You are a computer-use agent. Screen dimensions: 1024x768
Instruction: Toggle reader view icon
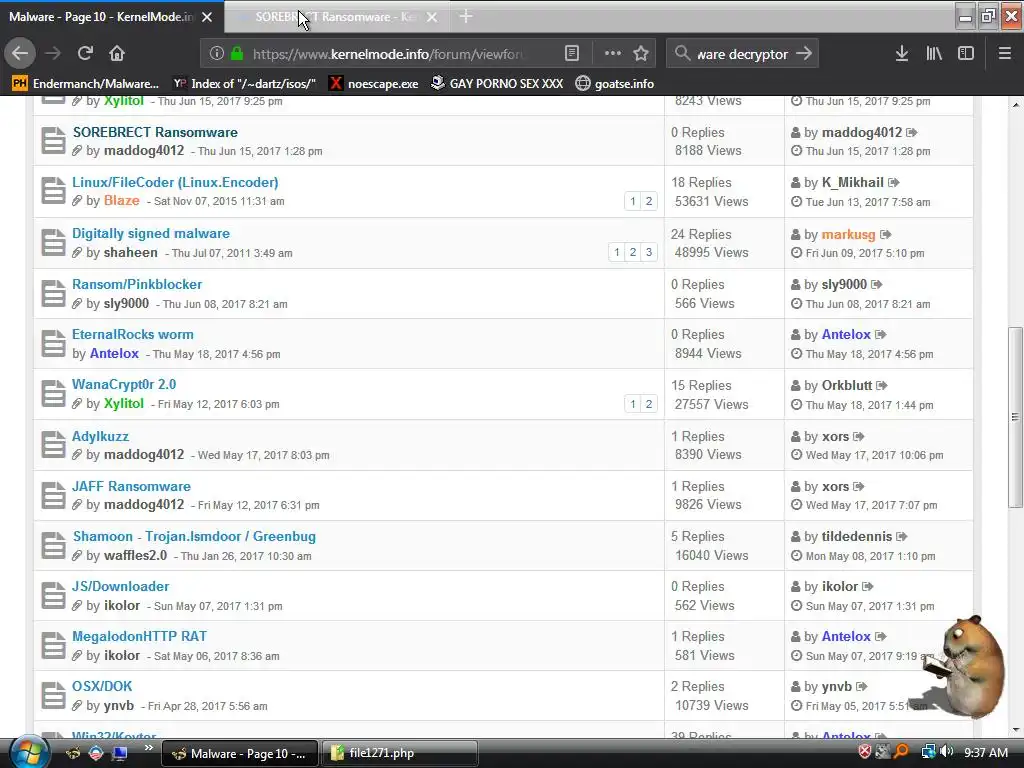571,54
